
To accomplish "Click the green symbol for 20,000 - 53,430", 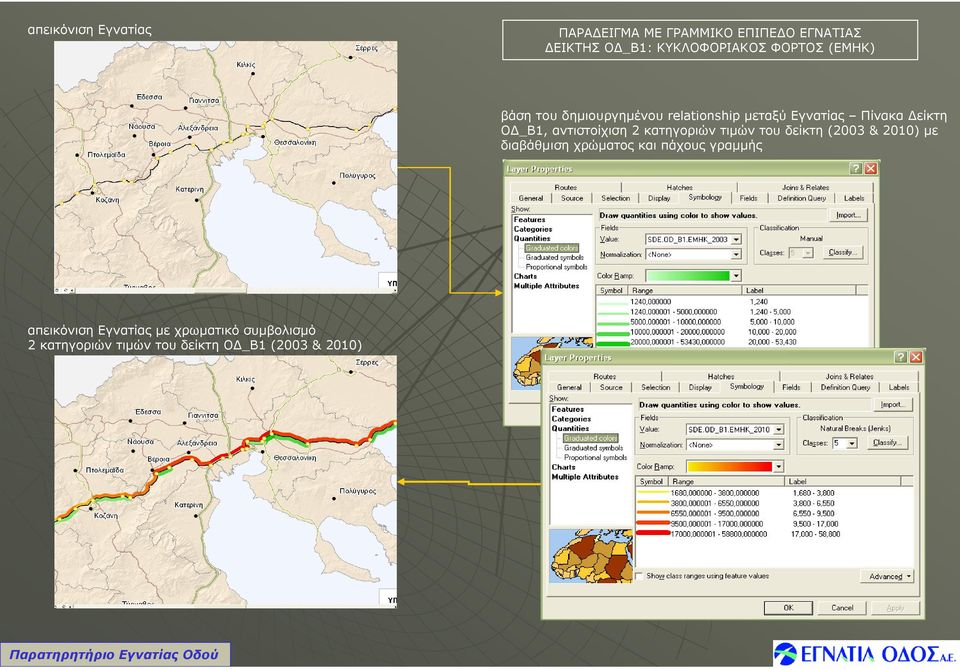I will pyautogui.click(x=612, y=343).
